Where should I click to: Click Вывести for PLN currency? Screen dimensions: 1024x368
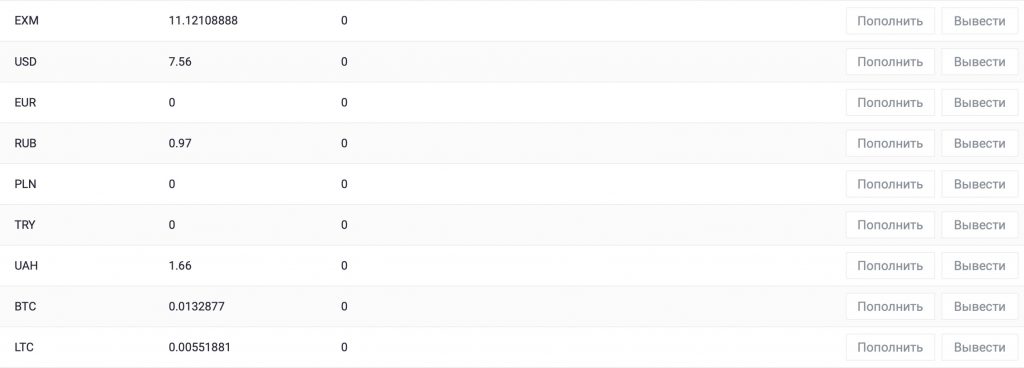click(x=980, y=184)
